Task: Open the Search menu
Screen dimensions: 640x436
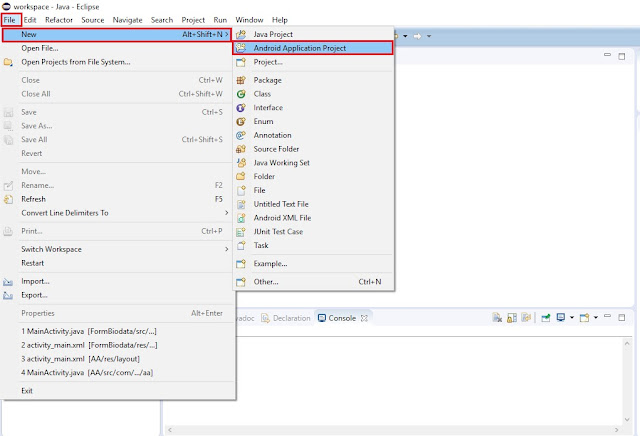Action: [162, 20]
